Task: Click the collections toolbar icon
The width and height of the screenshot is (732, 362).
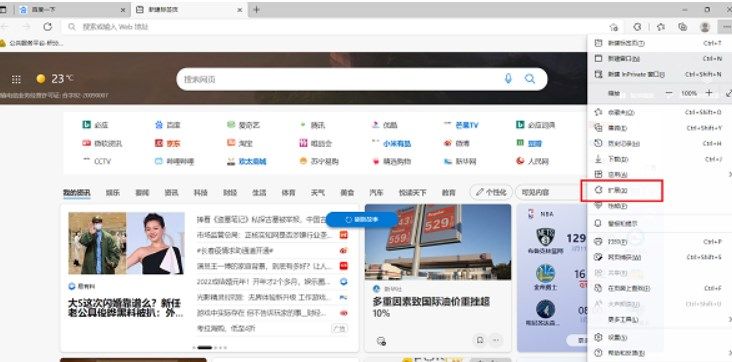Action: point(683,27)
